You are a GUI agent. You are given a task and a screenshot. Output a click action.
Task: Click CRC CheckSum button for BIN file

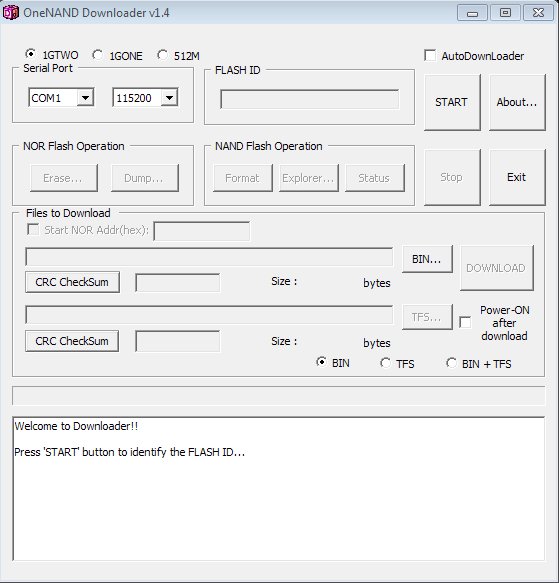point(72,282)
